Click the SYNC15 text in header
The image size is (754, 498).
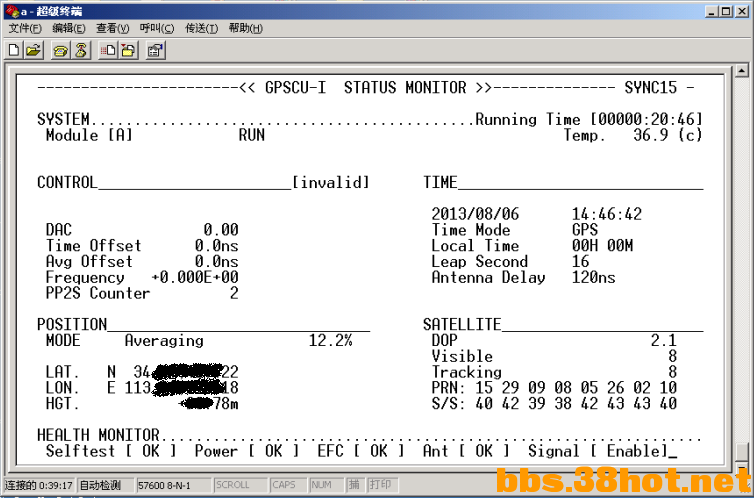coord(650,88)
